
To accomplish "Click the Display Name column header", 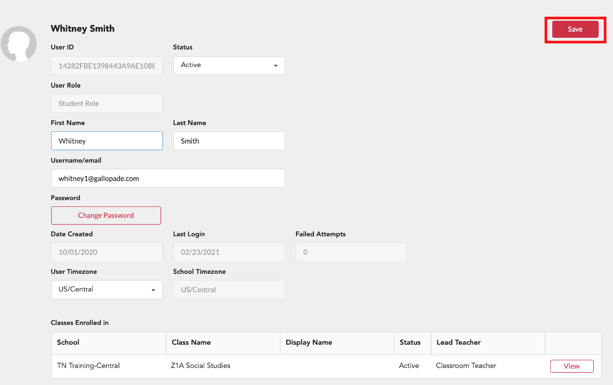I will coord(337,343).
